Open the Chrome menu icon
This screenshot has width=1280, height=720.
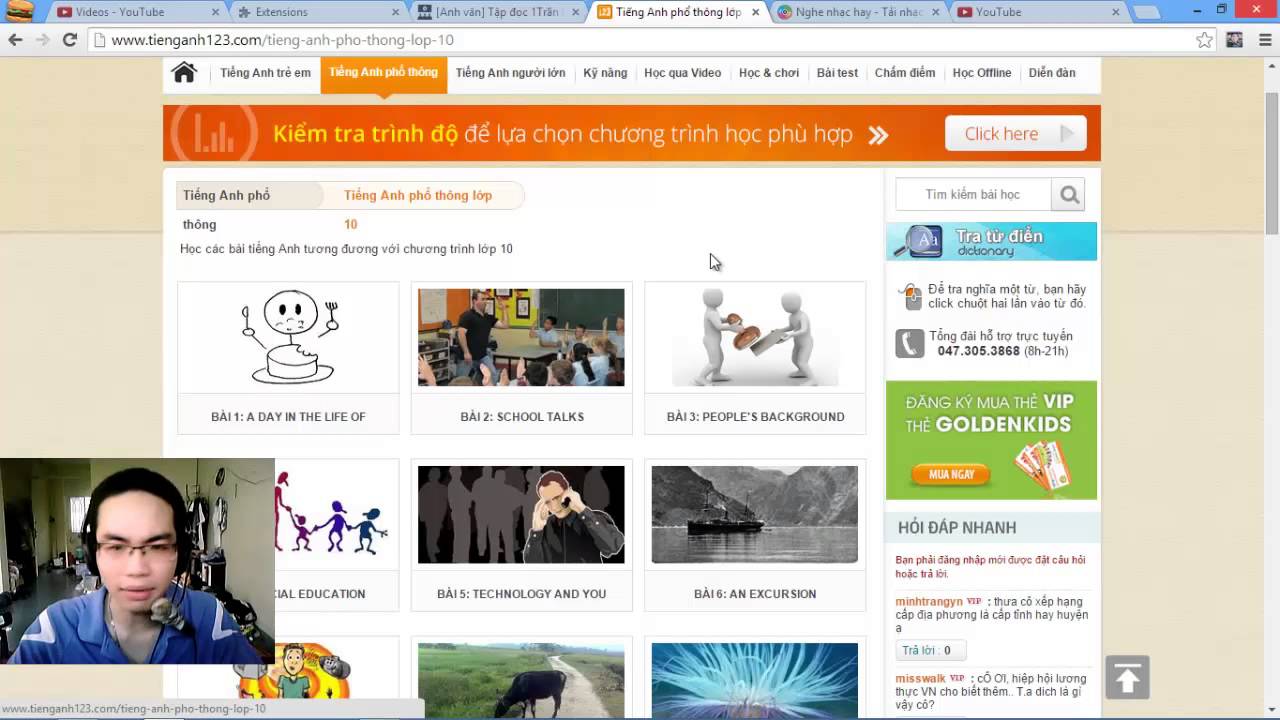pos(1265,40)
